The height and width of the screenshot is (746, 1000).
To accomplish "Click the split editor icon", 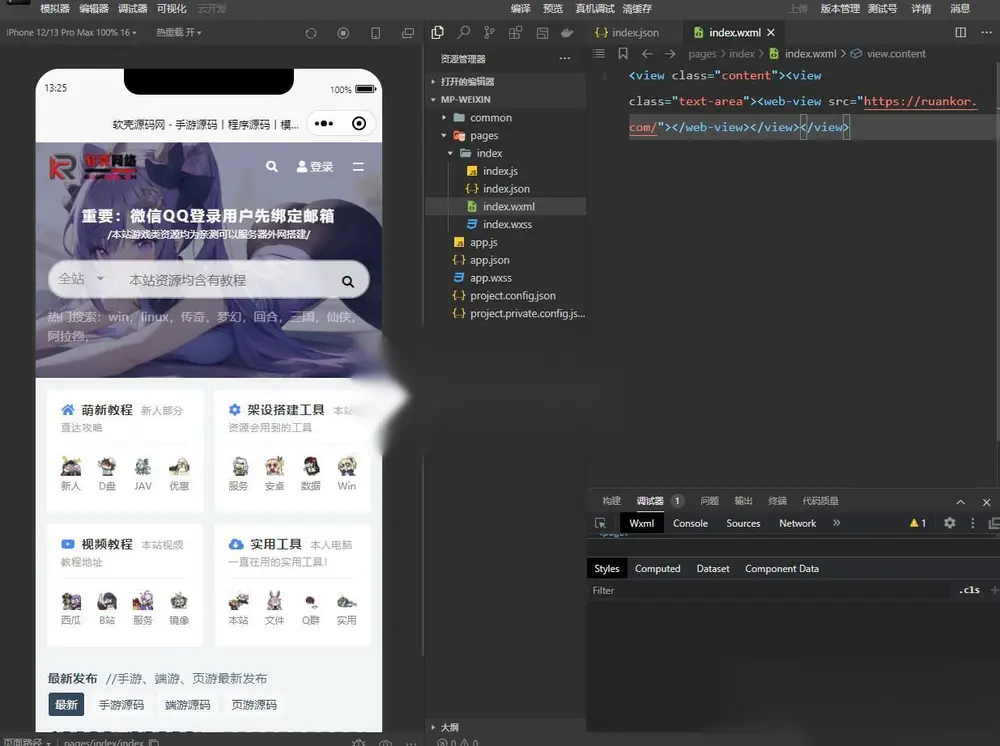I will 960,32.
